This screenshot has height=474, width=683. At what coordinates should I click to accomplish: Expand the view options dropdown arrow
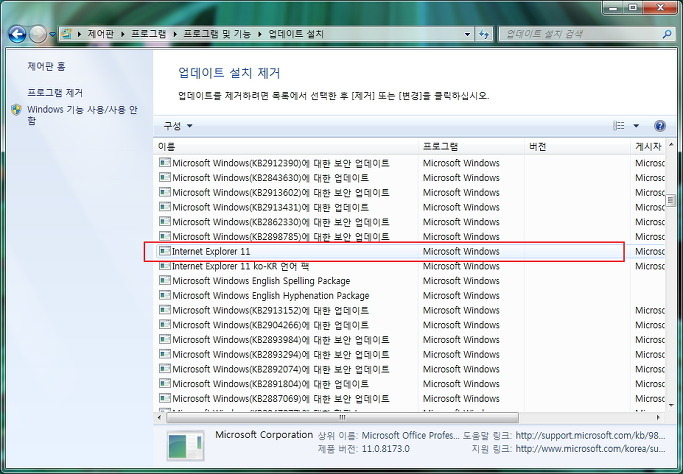(x=636, y=126)
